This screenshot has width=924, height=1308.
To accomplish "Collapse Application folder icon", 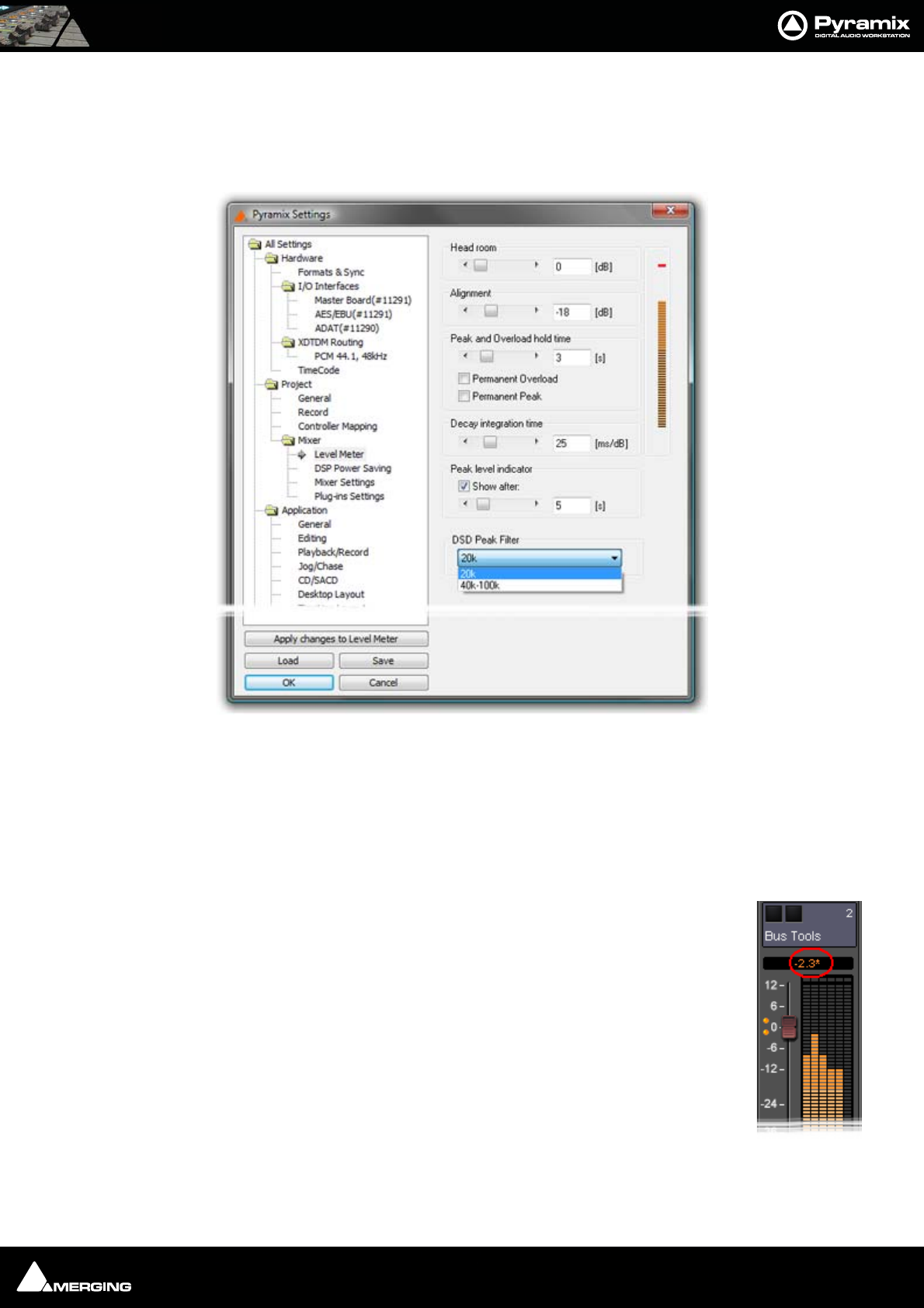I will [x=272, y=510].
